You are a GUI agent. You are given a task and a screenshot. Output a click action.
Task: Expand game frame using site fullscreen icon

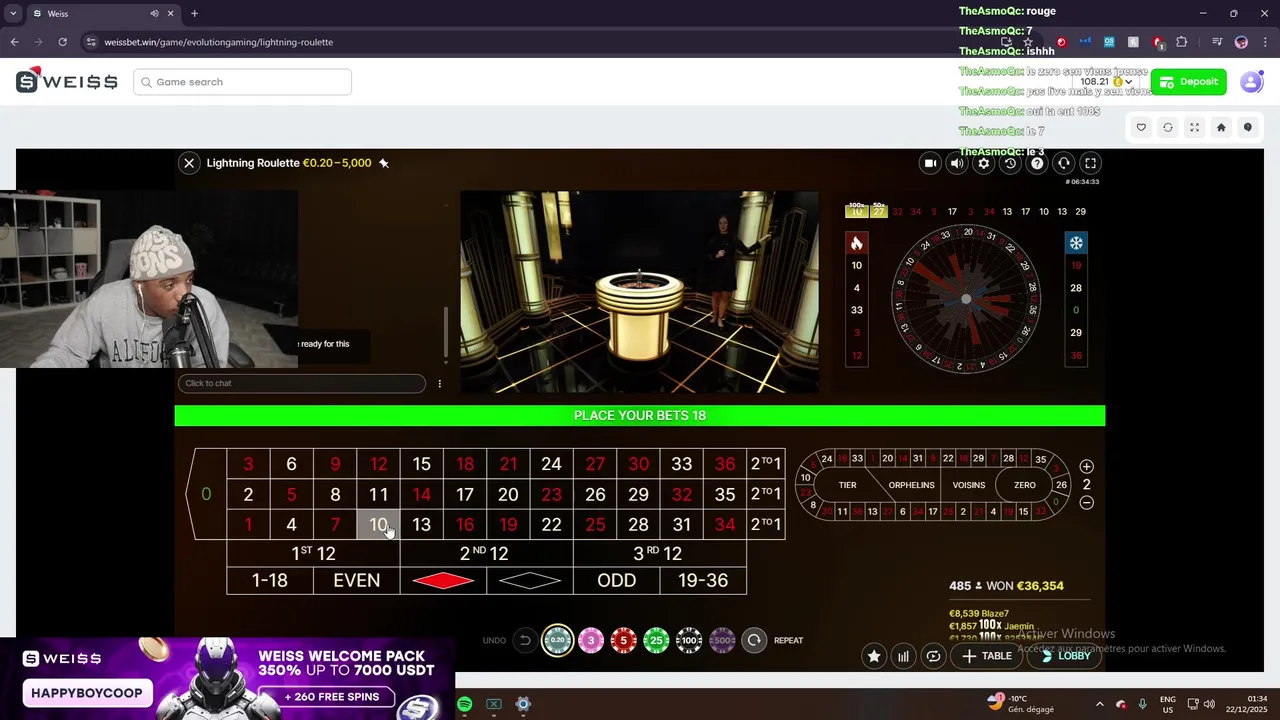(x=1194, y=127)
